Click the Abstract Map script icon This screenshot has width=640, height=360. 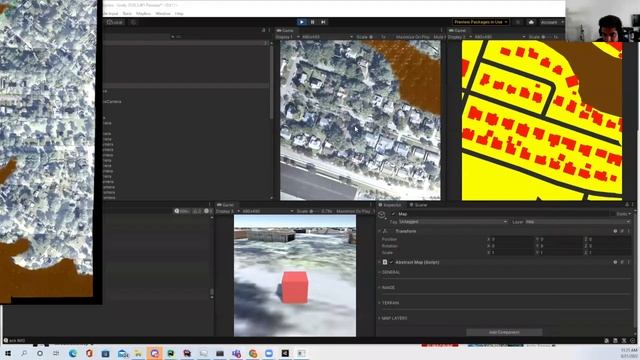[x=385, y=262]
